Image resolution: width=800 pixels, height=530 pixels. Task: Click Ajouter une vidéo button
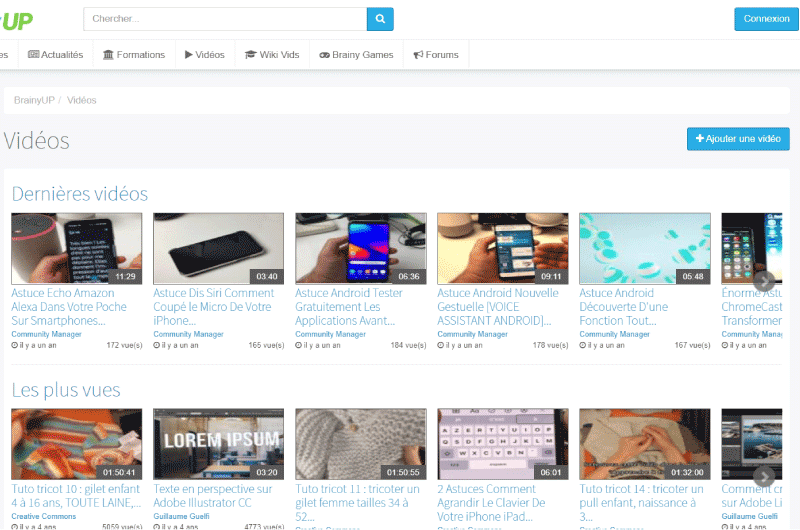coord(738,139)
